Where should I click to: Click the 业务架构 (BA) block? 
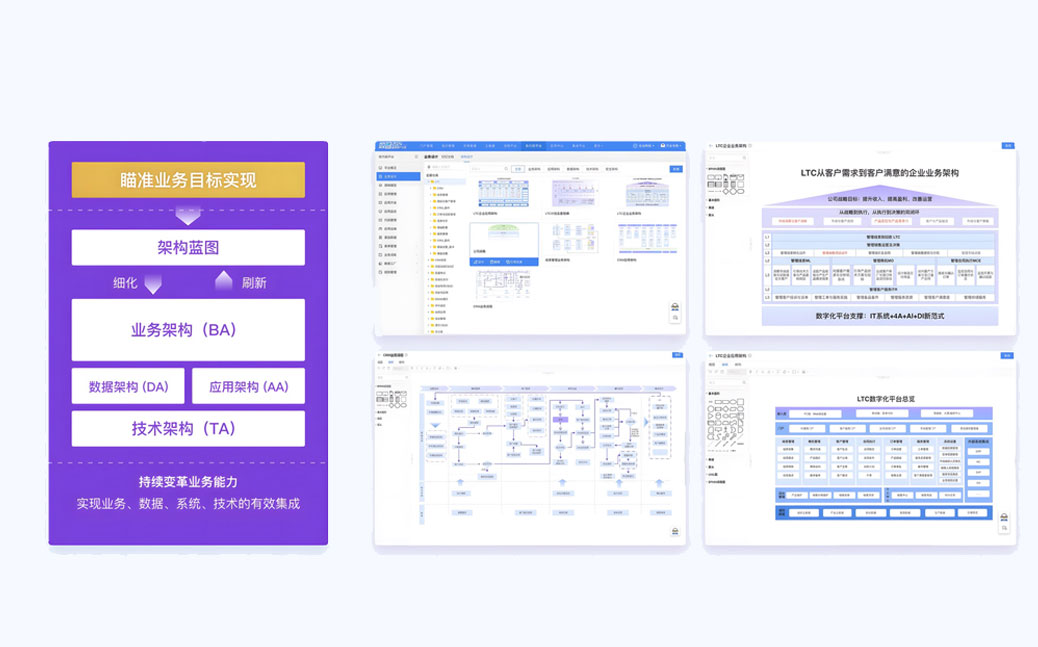[188, 329]
